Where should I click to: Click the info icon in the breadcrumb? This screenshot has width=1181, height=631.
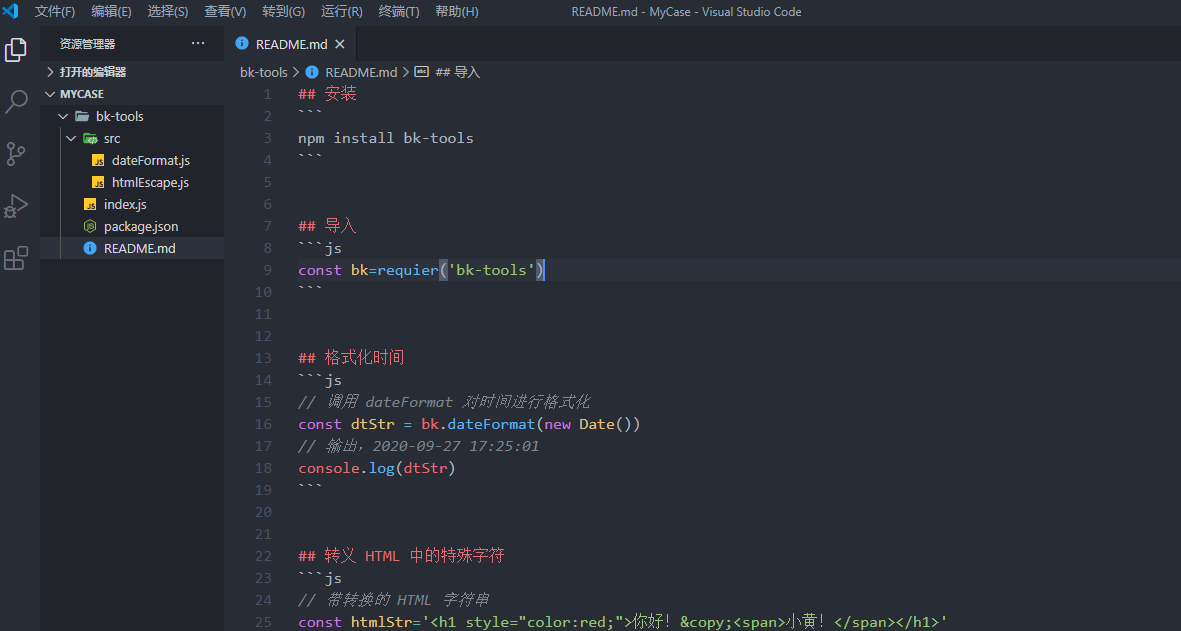point(312,72)
